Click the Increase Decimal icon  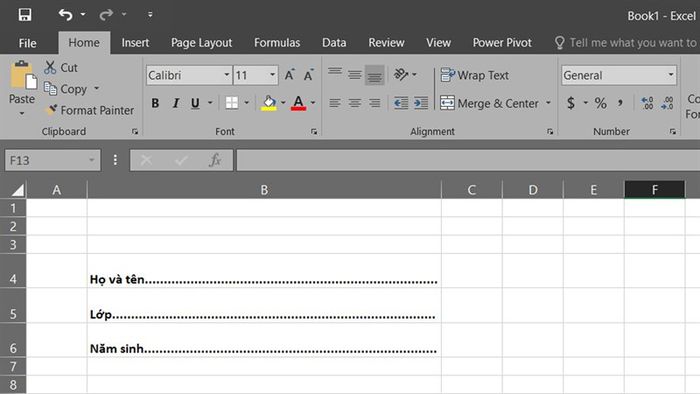[x=647, y=103]
